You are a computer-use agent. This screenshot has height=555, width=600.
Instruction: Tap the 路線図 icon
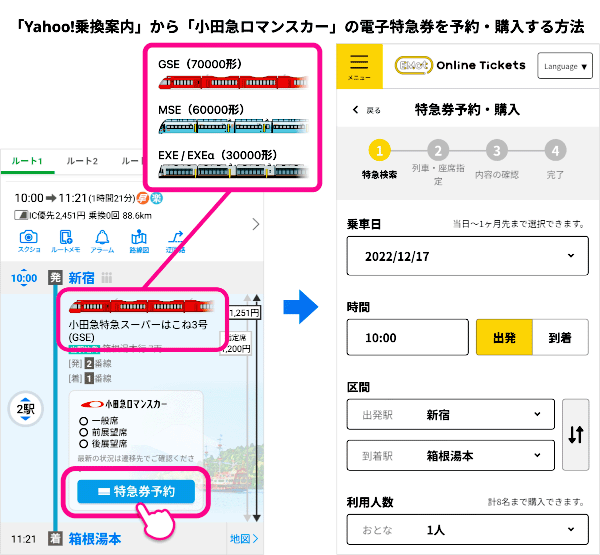139,241
